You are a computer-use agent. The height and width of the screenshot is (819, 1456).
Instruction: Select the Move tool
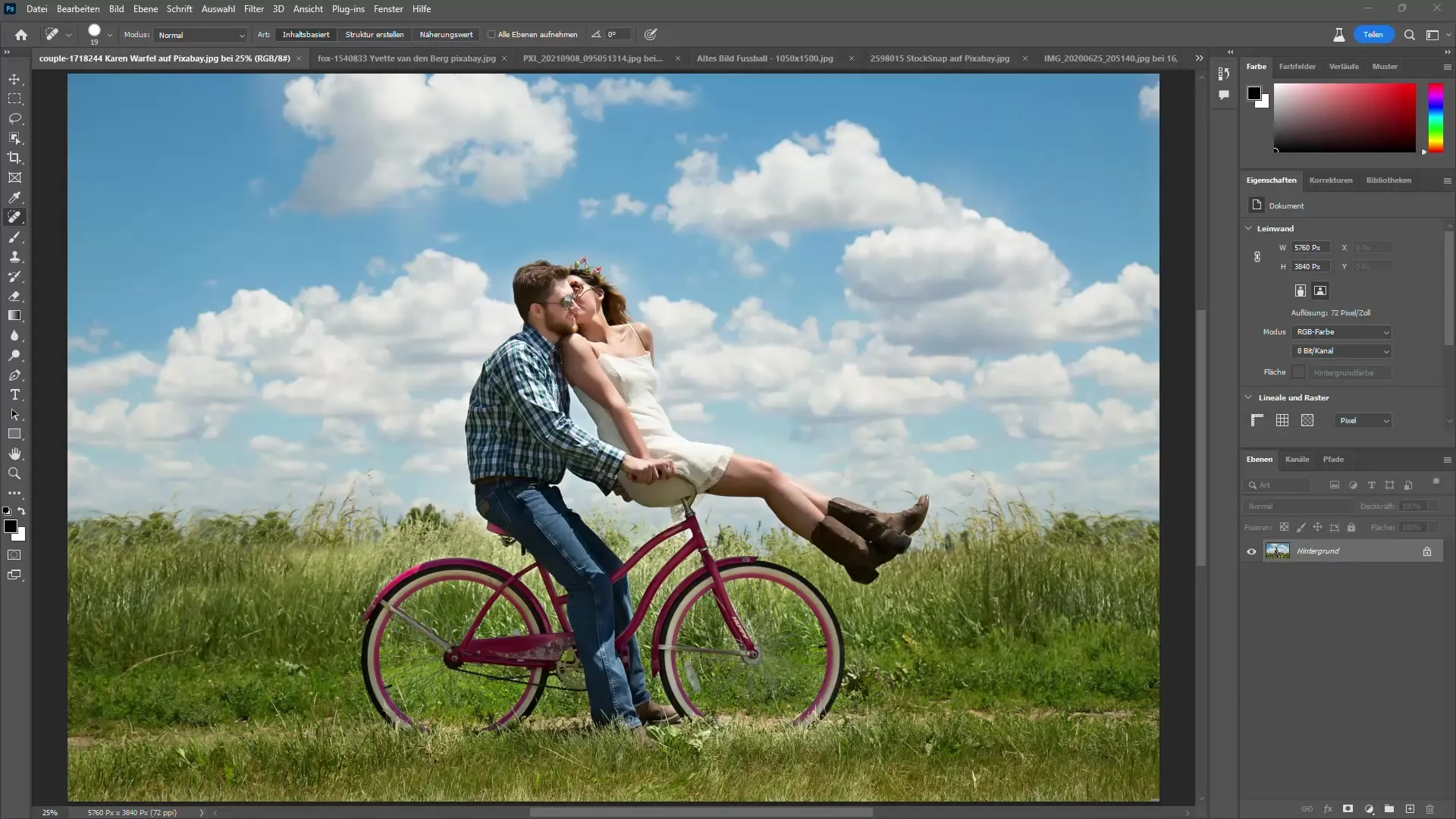(x=15, y=79)
